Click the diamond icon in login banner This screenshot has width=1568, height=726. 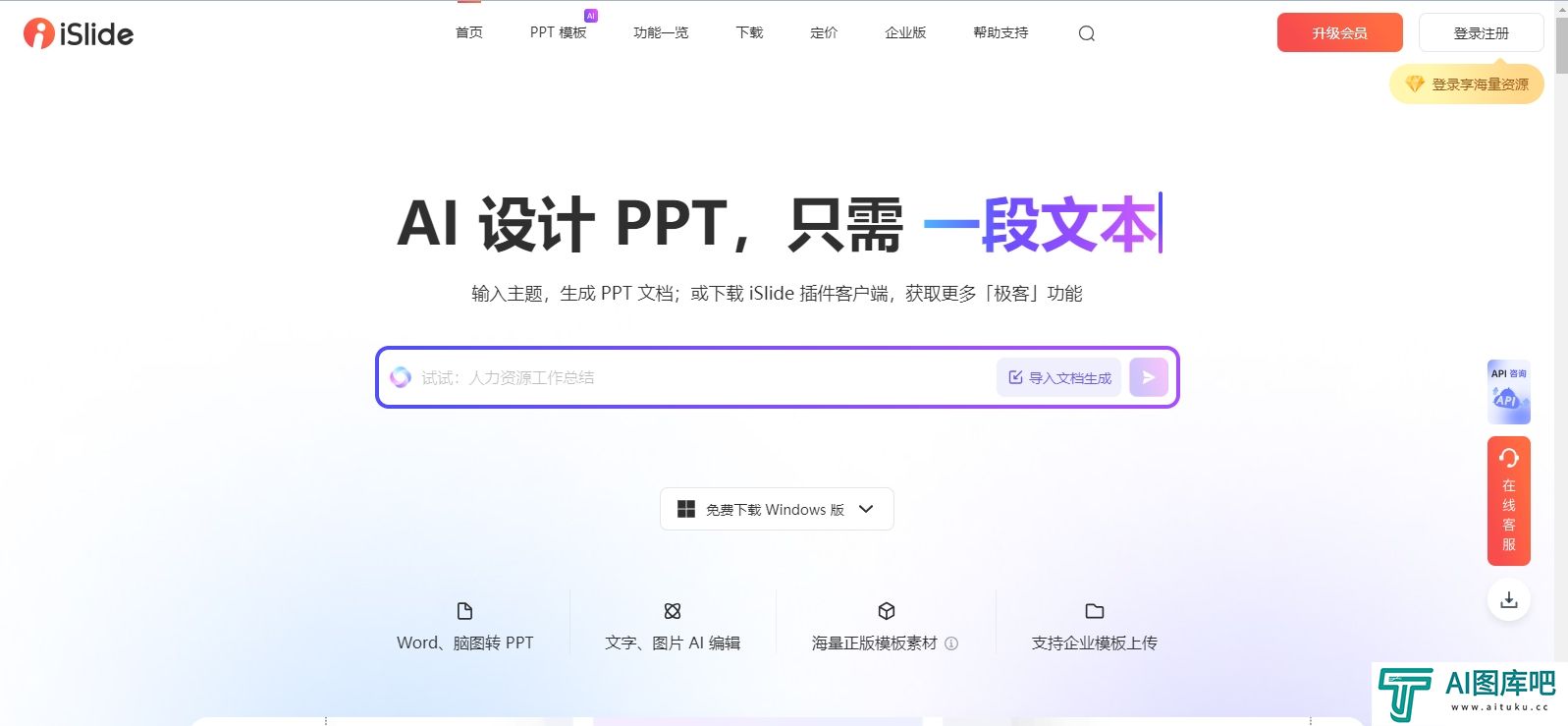pyautogui.click(x=1415, y=84)
